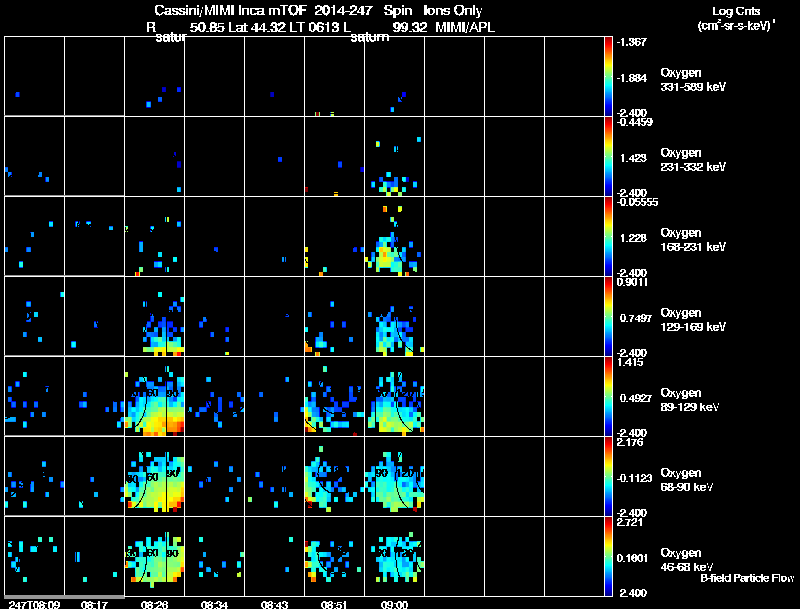Viewport: 800px width, 609px height.
Task: Click the 08:26 Oxygen 46-68 keV image panel
Action: click(155, 556)
